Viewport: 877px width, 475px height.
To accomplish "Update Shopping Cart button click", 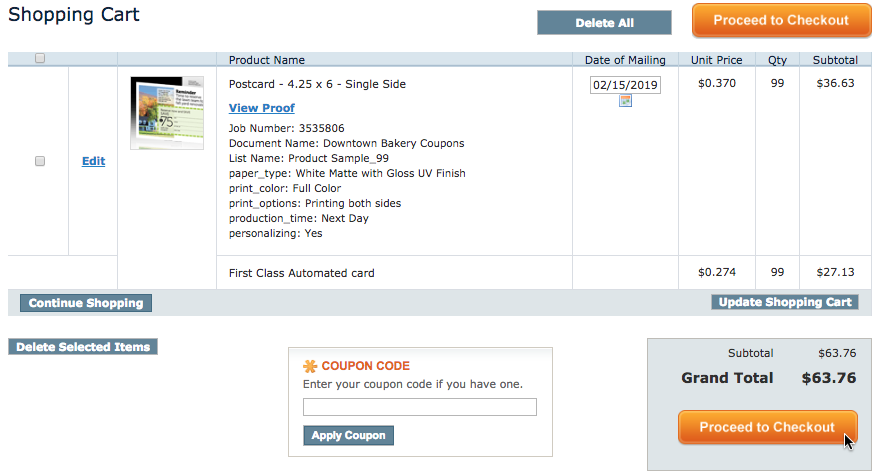I will pyautogui.click(x=785, y=302).
